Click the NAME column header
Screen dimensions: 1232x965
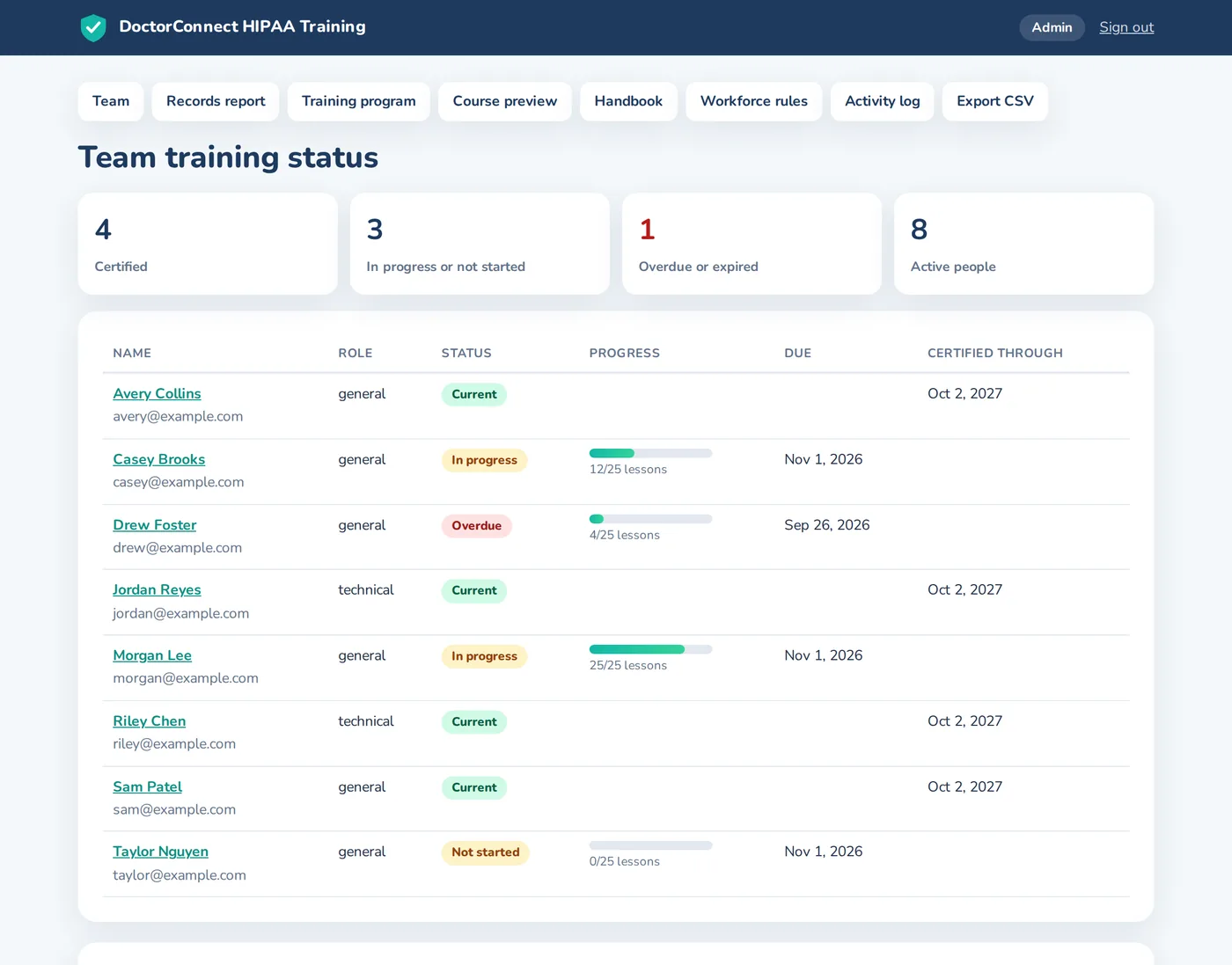pos(132,353)
